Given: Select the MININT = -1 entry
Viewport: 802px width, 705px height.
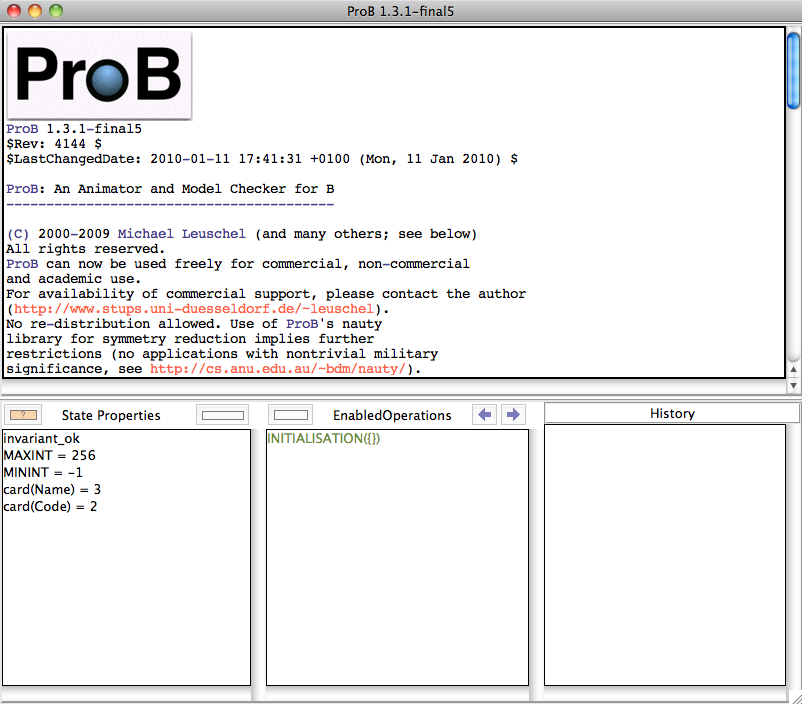Looking at the screenshot, I should click(x=43, y=473).
